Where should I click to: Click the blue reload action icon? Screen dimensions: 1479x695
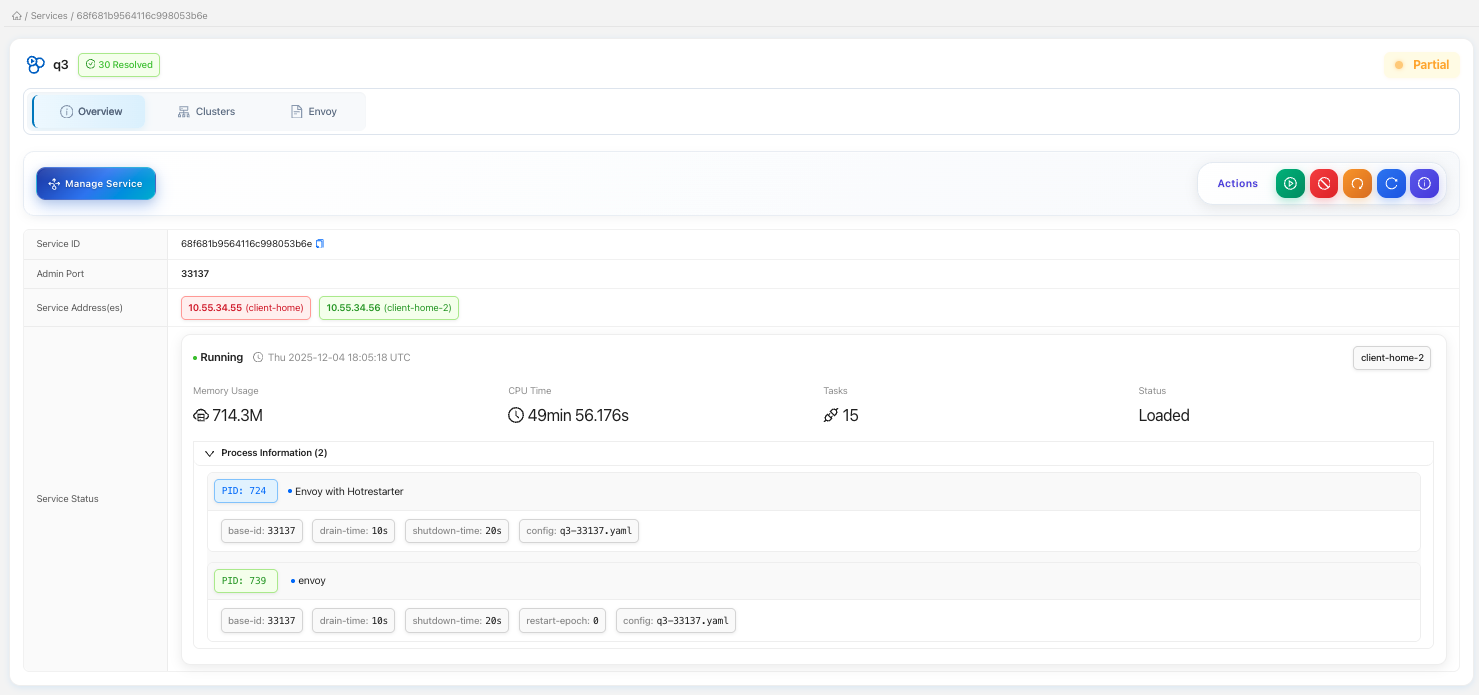1391,184
